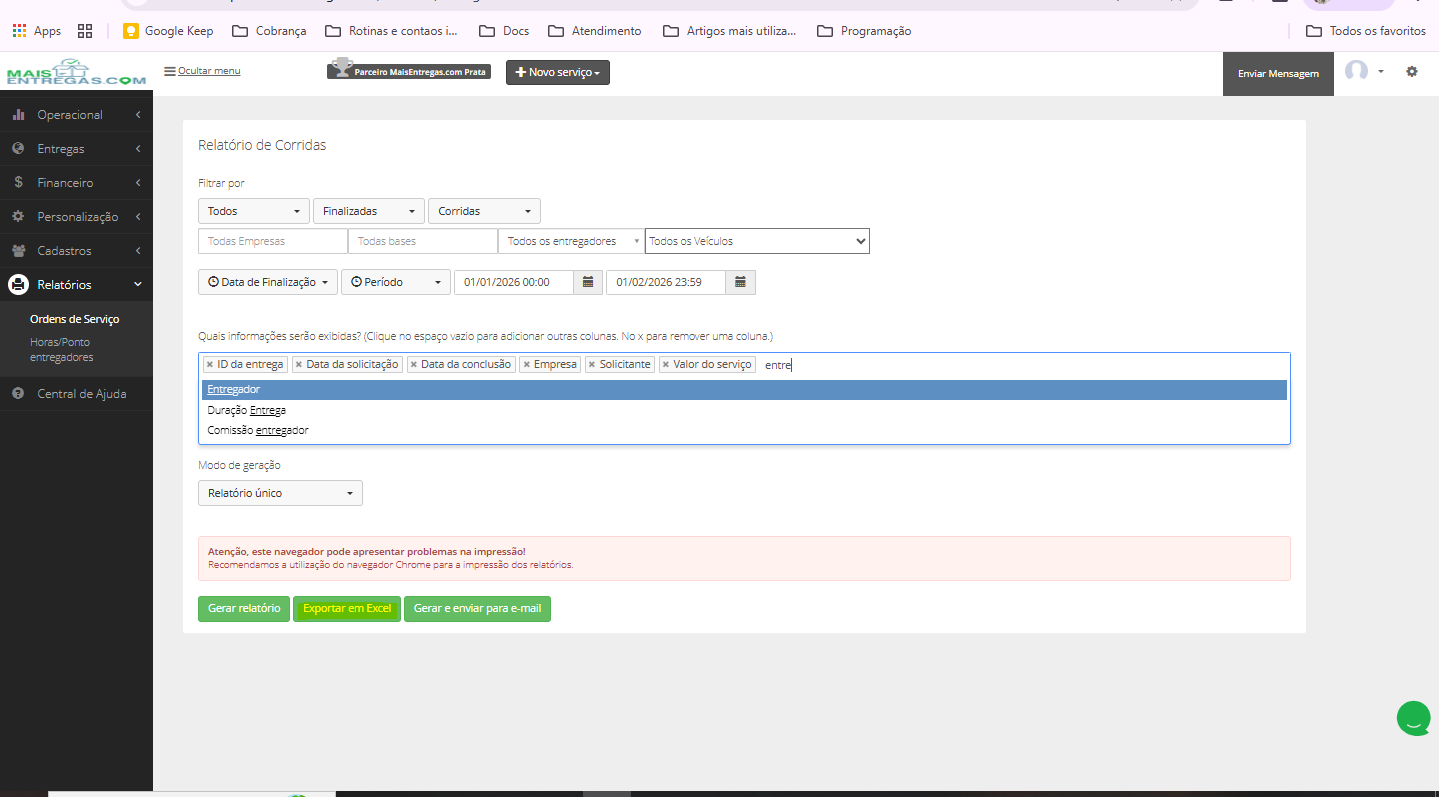The image size is (1439, 797).
Task: Open the 'Finalizadas' status dropdown
Action: pyautogui.click(x=369, y=212)
